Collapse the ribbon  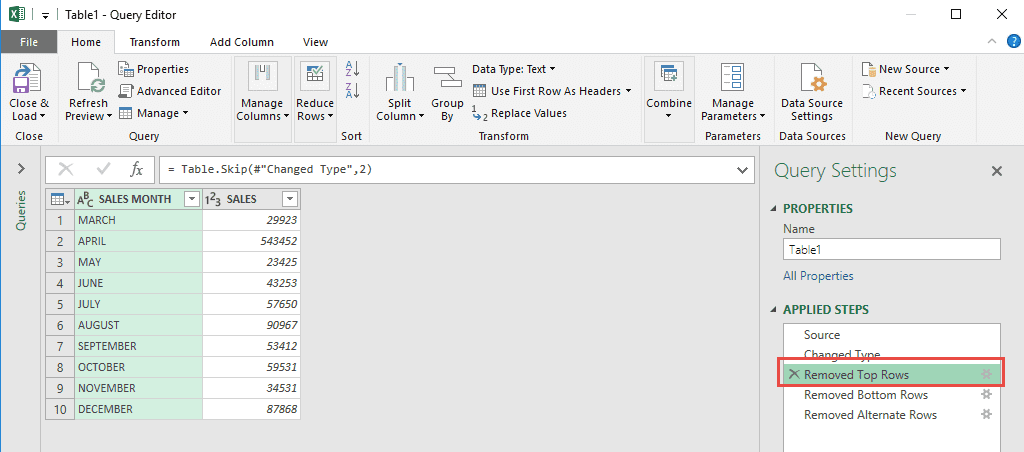pos(992,40)
